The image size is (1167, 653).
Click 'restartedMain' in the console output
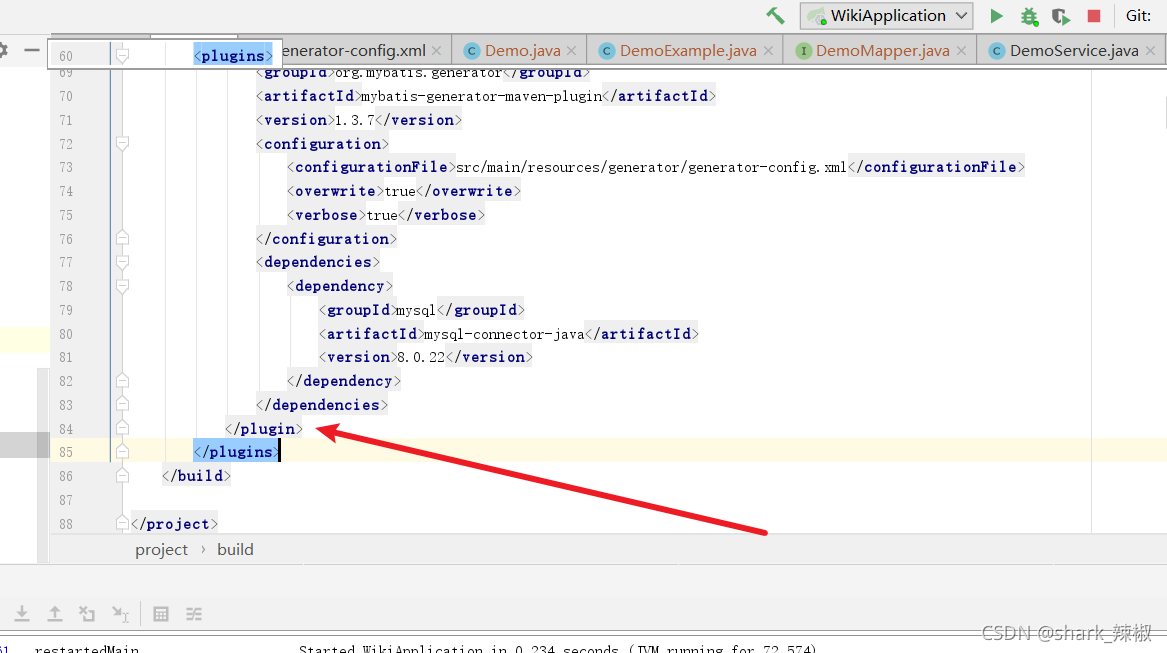[86, 649]
